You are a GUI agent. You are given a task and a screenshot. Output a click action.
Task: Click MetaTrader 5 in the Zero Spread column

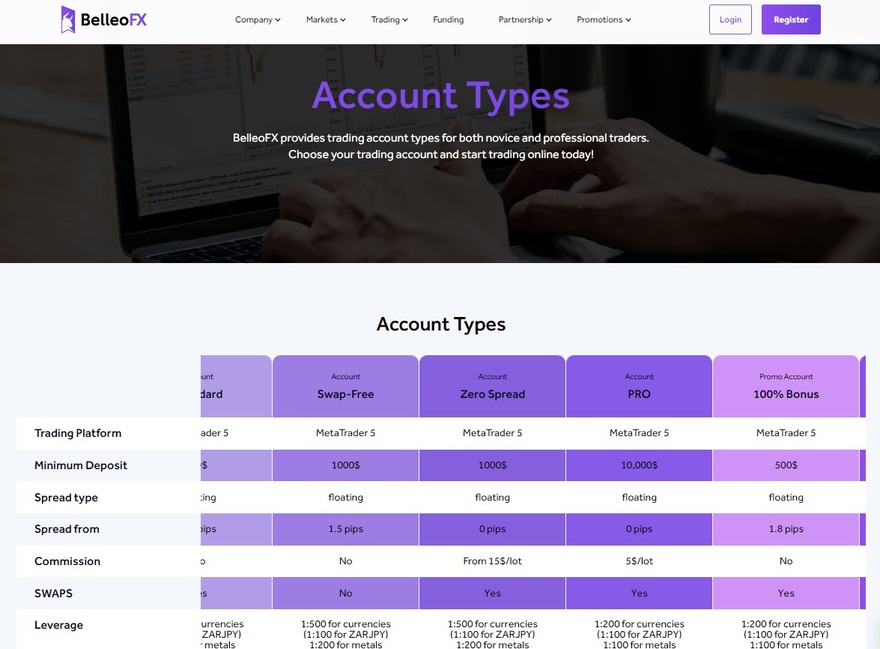tap(492, 433)
